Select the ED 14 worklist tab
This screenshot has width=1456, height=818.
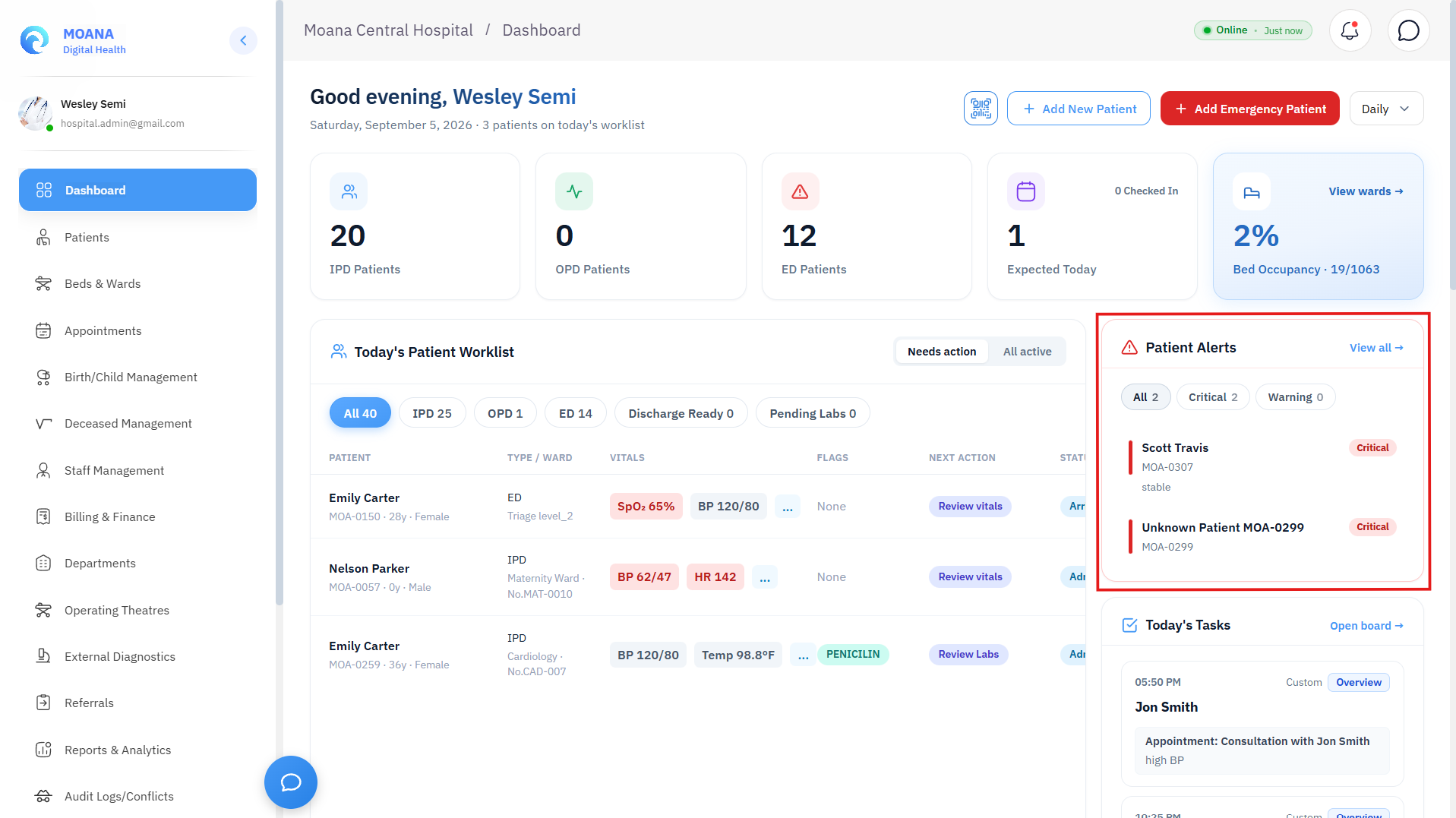pyautogui.click(x=575, y=413)
